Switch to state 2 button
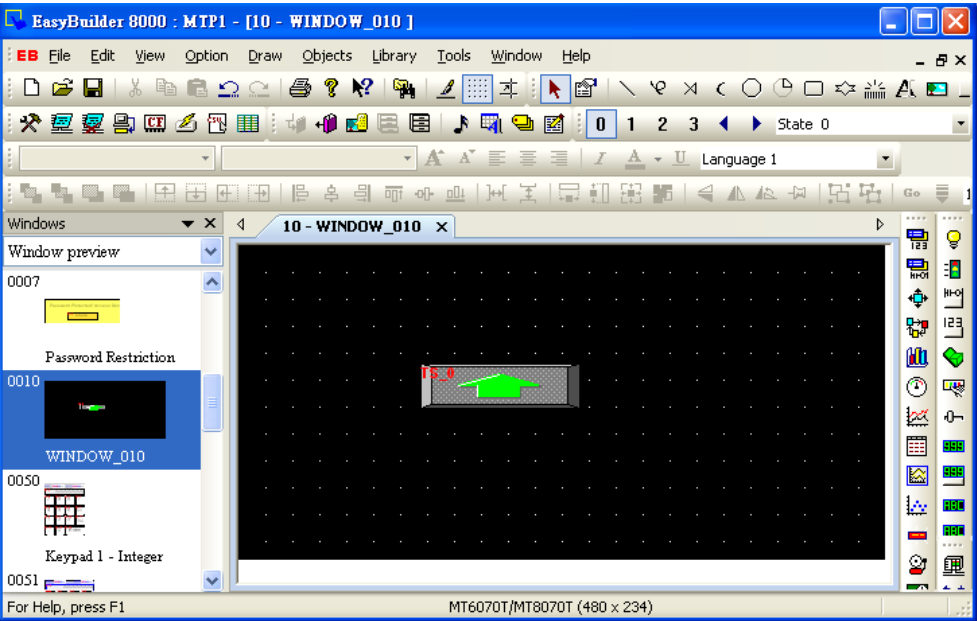 pos(662,124)
